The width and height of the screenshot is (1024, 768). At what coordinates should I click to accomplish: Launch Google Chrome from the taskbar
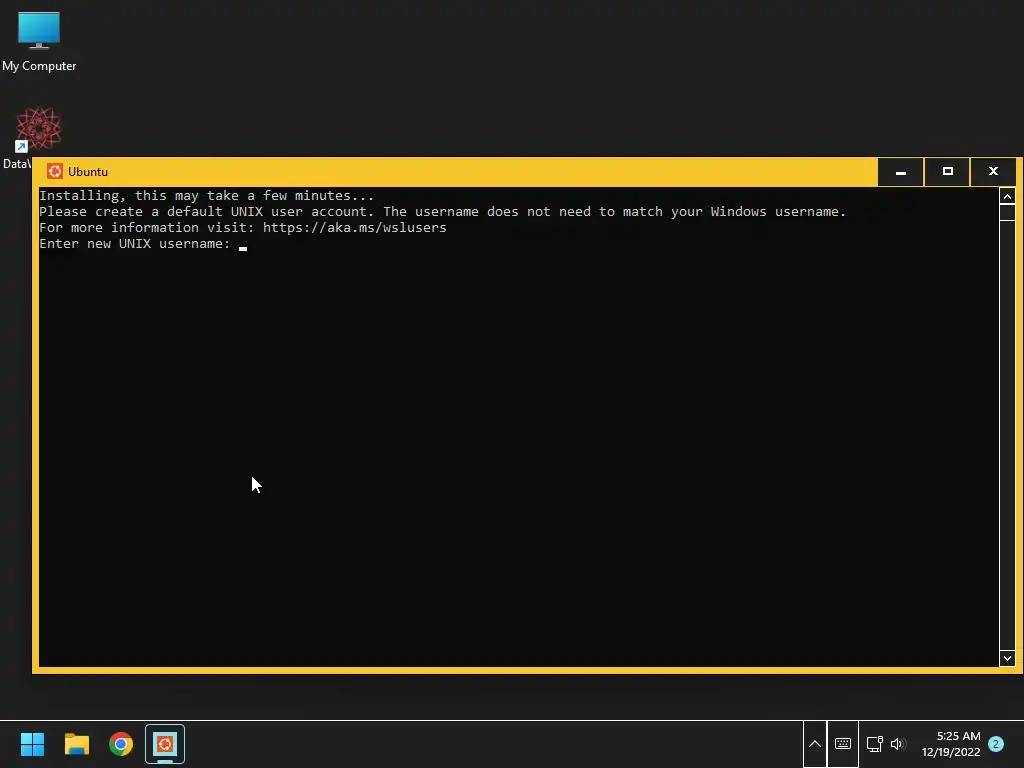(121, 744)
